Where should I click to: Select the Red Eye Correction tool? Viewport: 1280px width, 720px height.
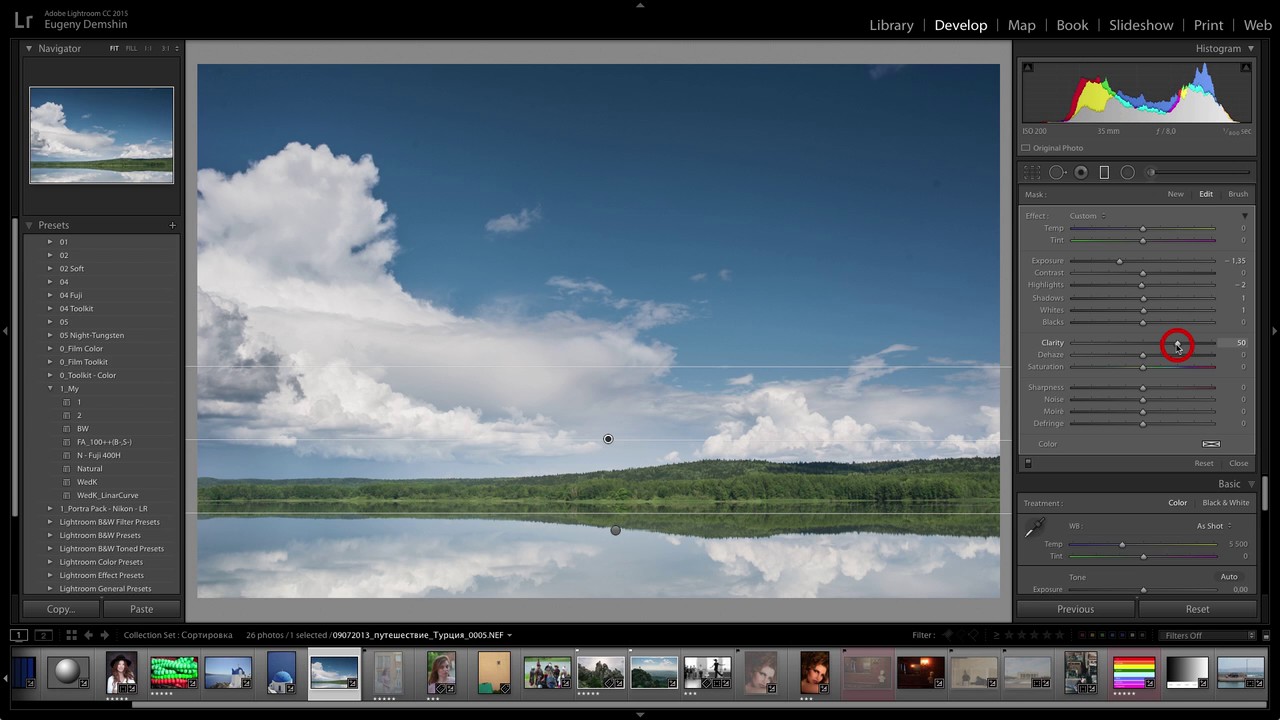pos(1080,173)
